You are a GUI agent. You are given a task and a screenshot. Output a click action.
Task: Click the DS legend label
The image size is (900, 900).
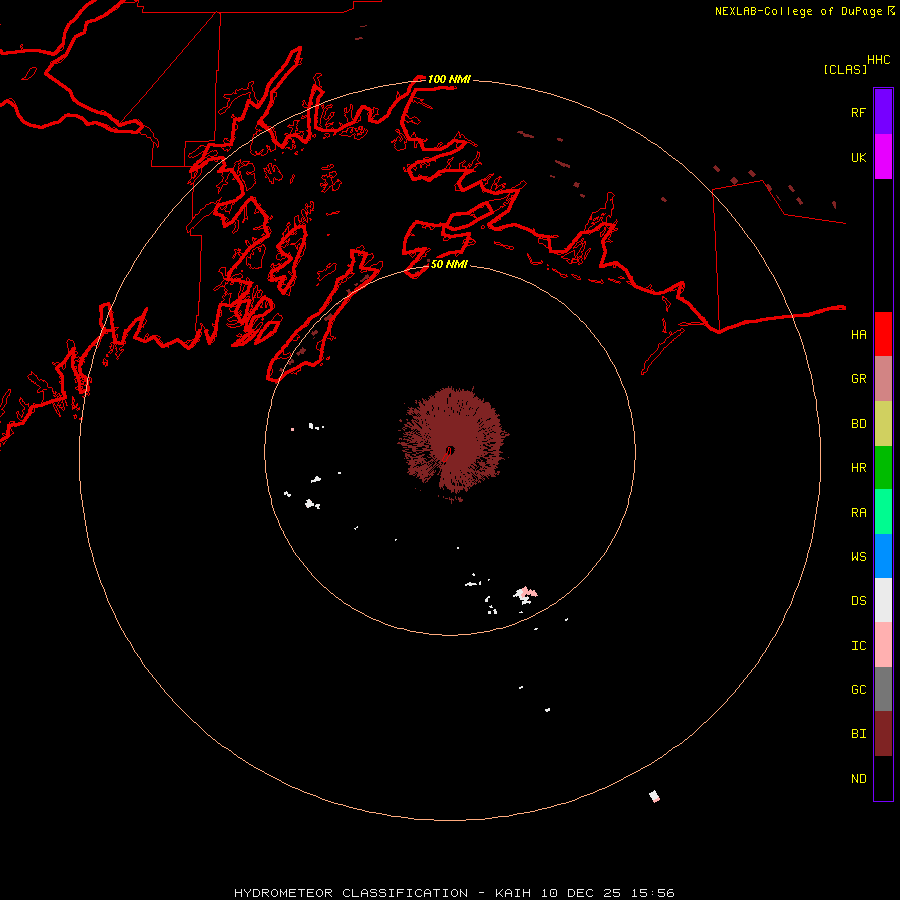pos(858,601)
